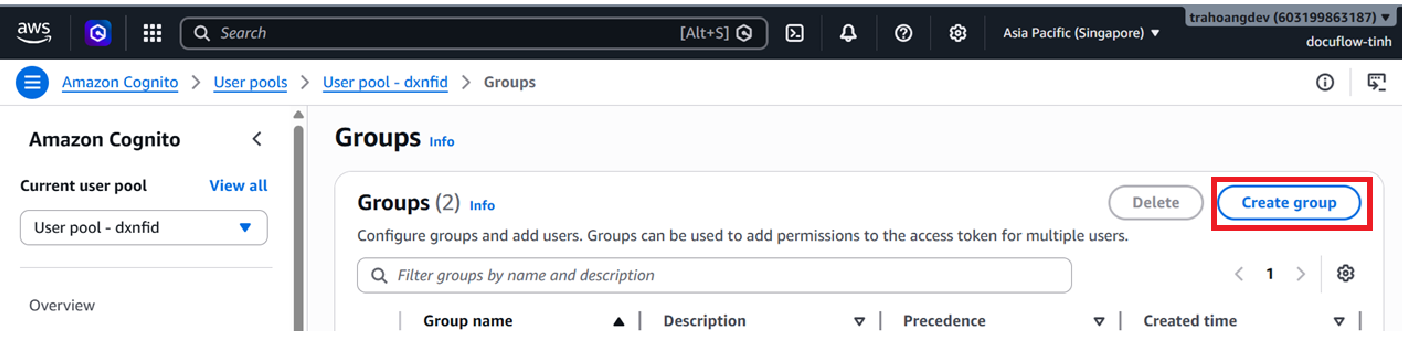
Task: Open Info link beside Groups page heading
Action: [x=442, y=141]
